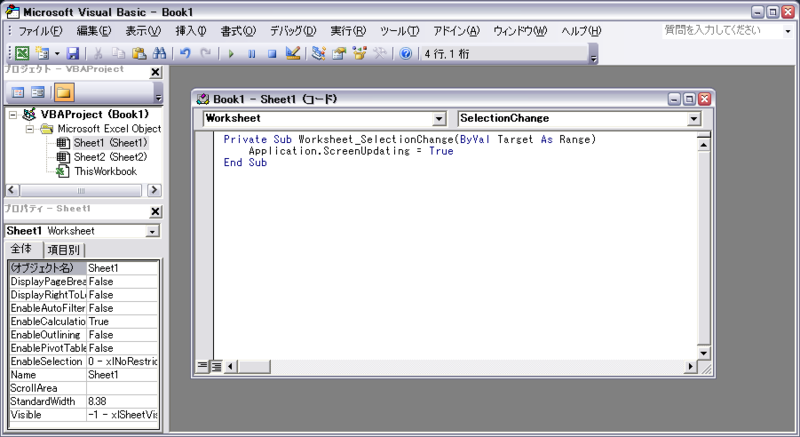This screenshot has width=800, height=437.
Task: Open Find with the binoculars icon
Action: tap(159, 53)
